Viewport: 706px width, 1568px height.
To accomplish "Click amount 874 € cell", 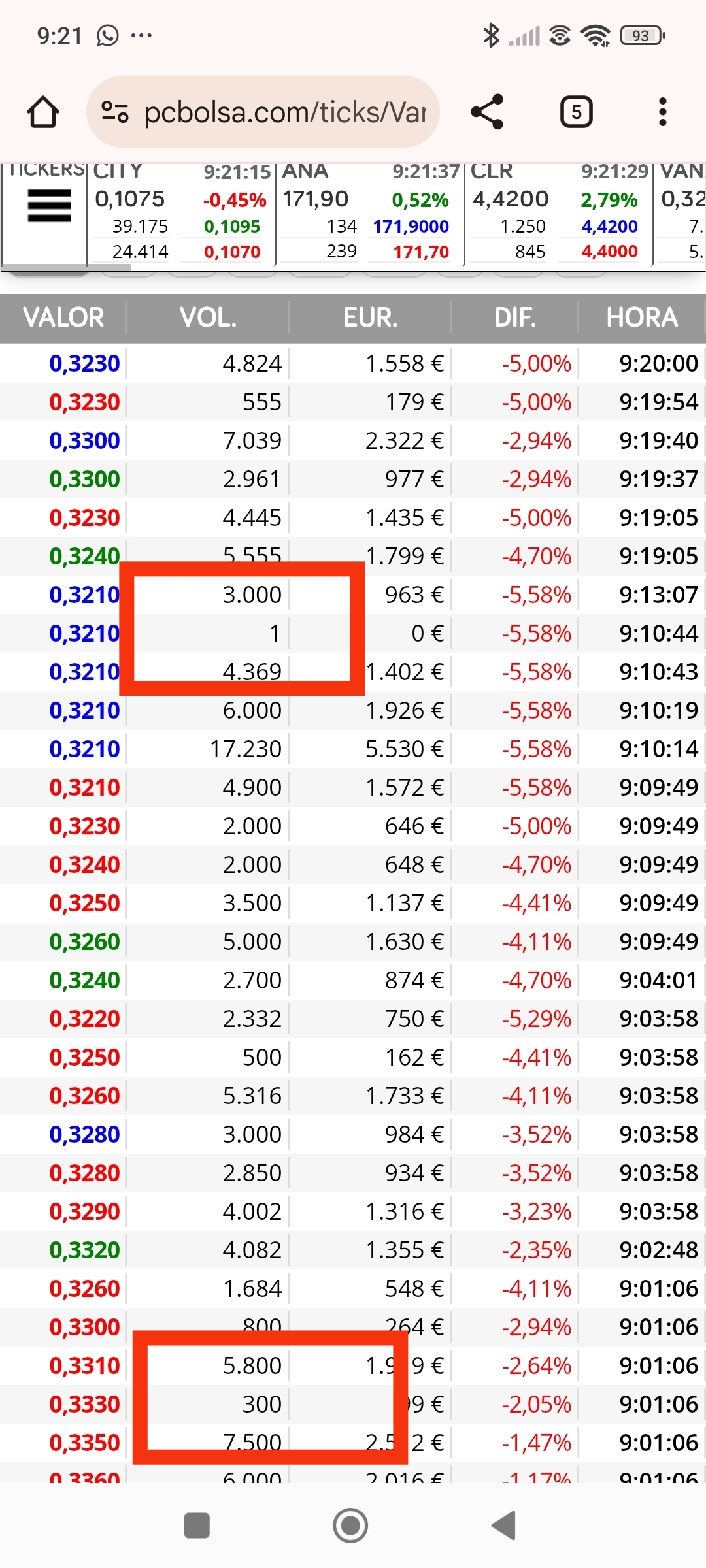I will tap(414, 980).
